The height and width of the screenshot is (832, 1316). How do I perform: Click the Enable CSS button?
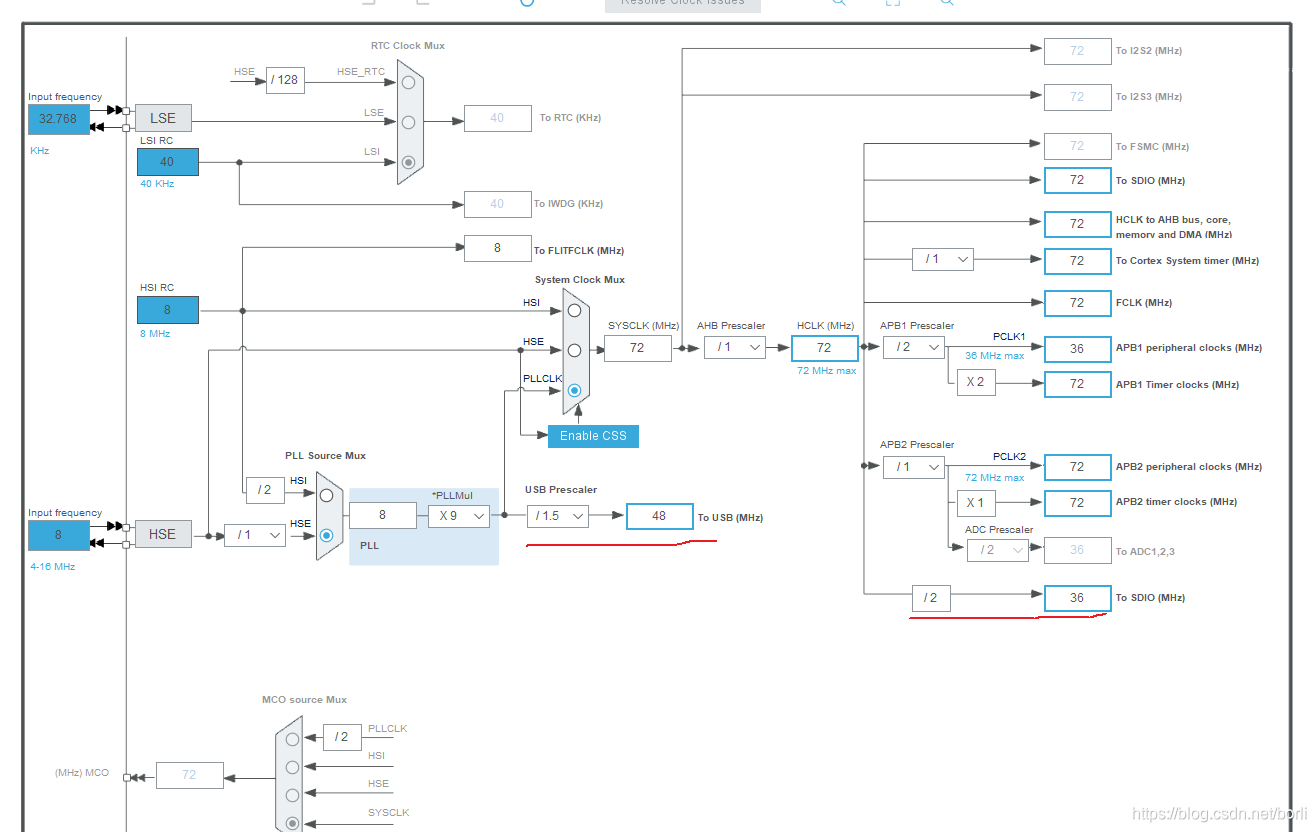click(x=593, y=435)
